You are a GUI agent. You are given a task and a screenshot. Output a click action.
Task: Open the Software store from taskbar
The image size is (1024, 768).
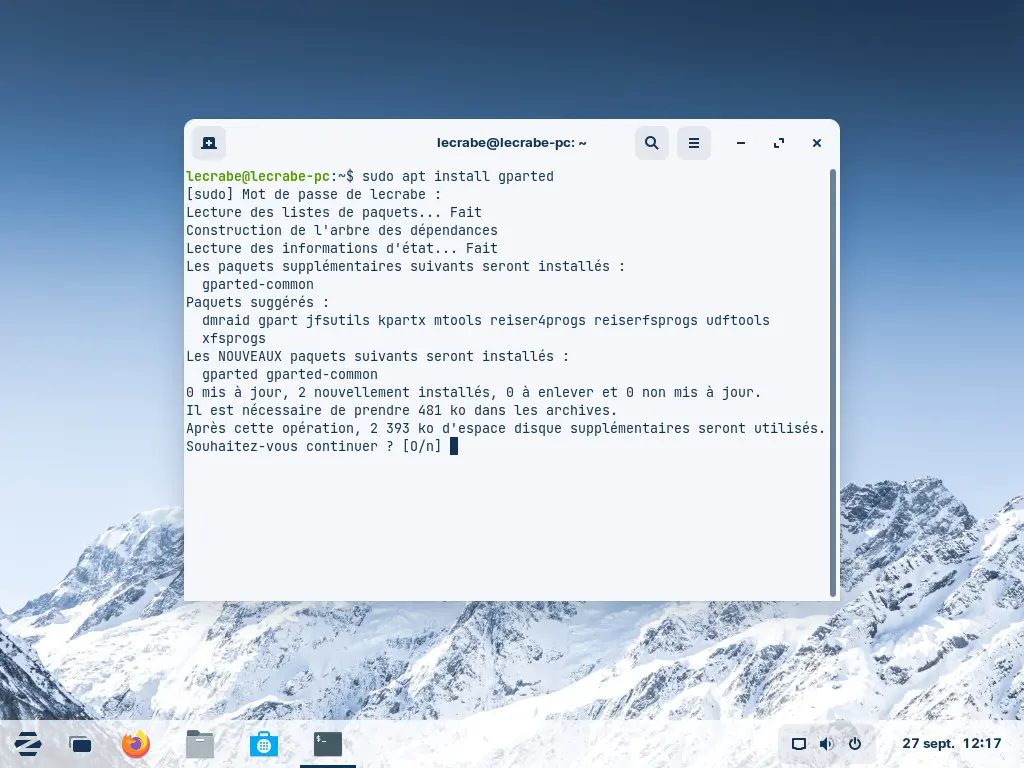pos(263,744)
